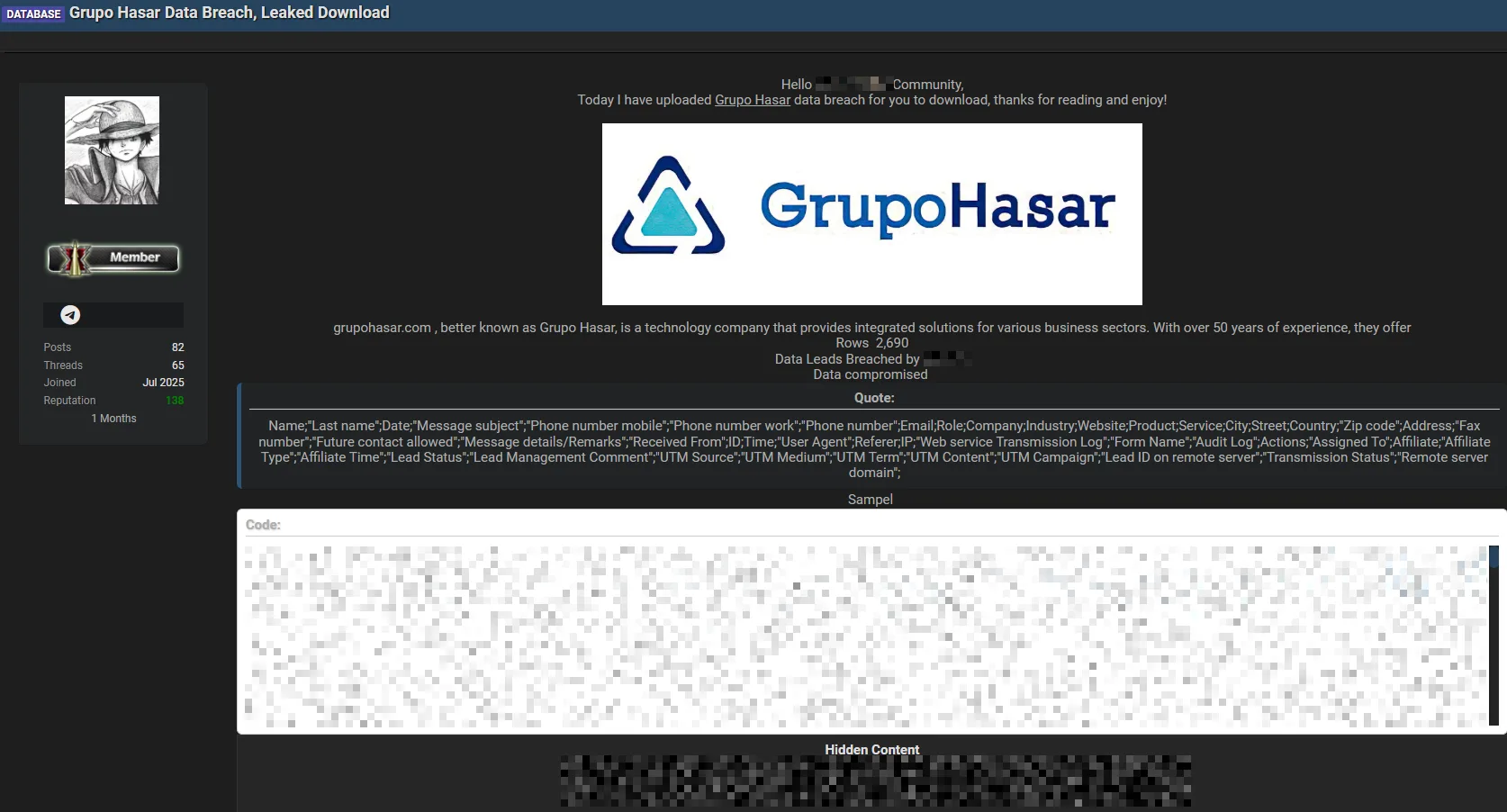Click the 1 Months text under Reputation
Image resolution: width=1507 pixels, height=812 pixels.
[113, 419]
